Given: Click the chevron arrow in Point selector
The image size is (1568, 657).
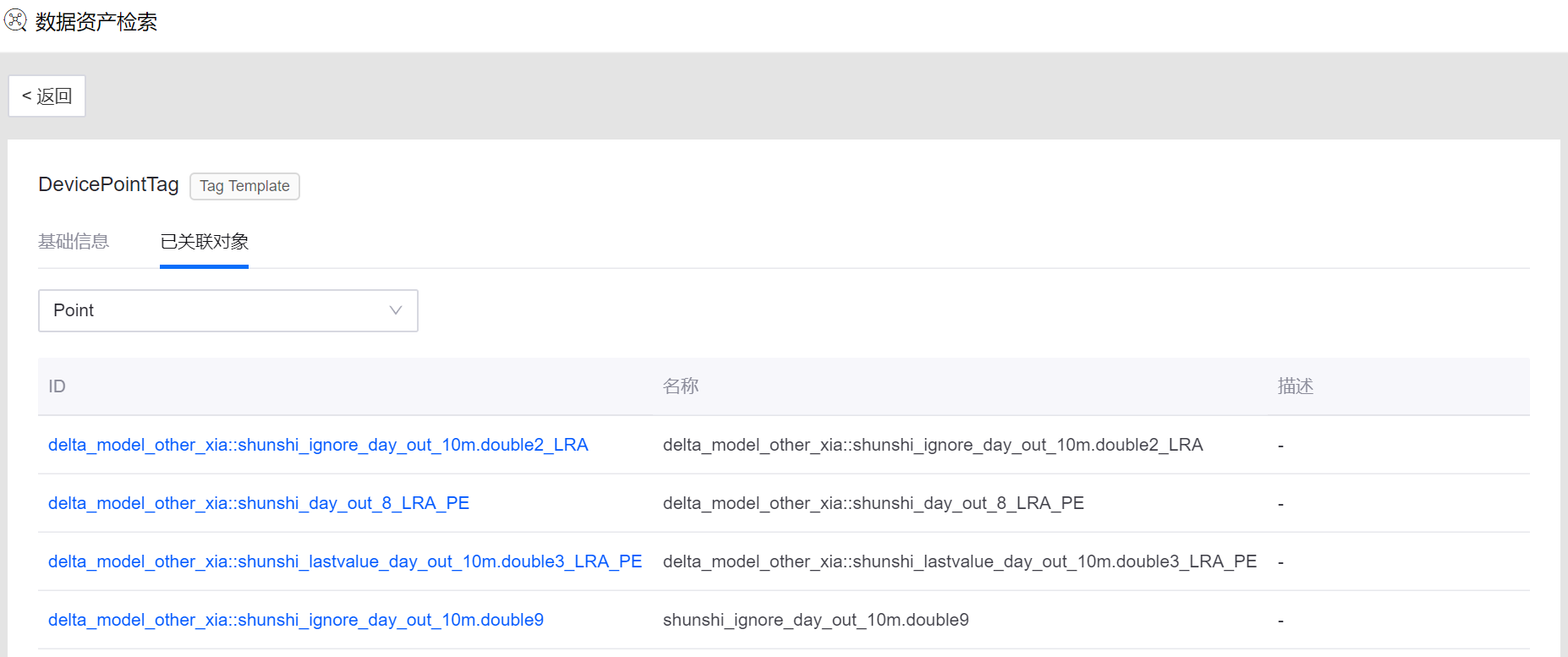Looking at the screenshot, I should tap(395, 310).
